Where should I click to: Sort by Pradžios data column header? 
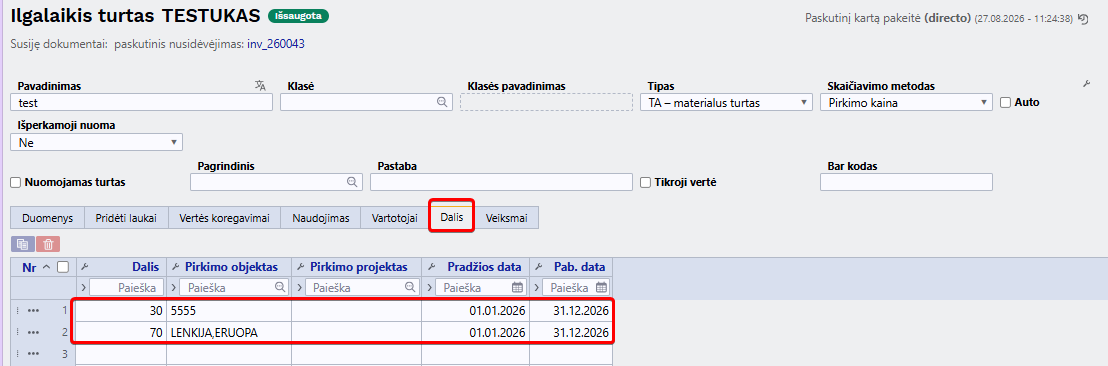coord(484,267)
